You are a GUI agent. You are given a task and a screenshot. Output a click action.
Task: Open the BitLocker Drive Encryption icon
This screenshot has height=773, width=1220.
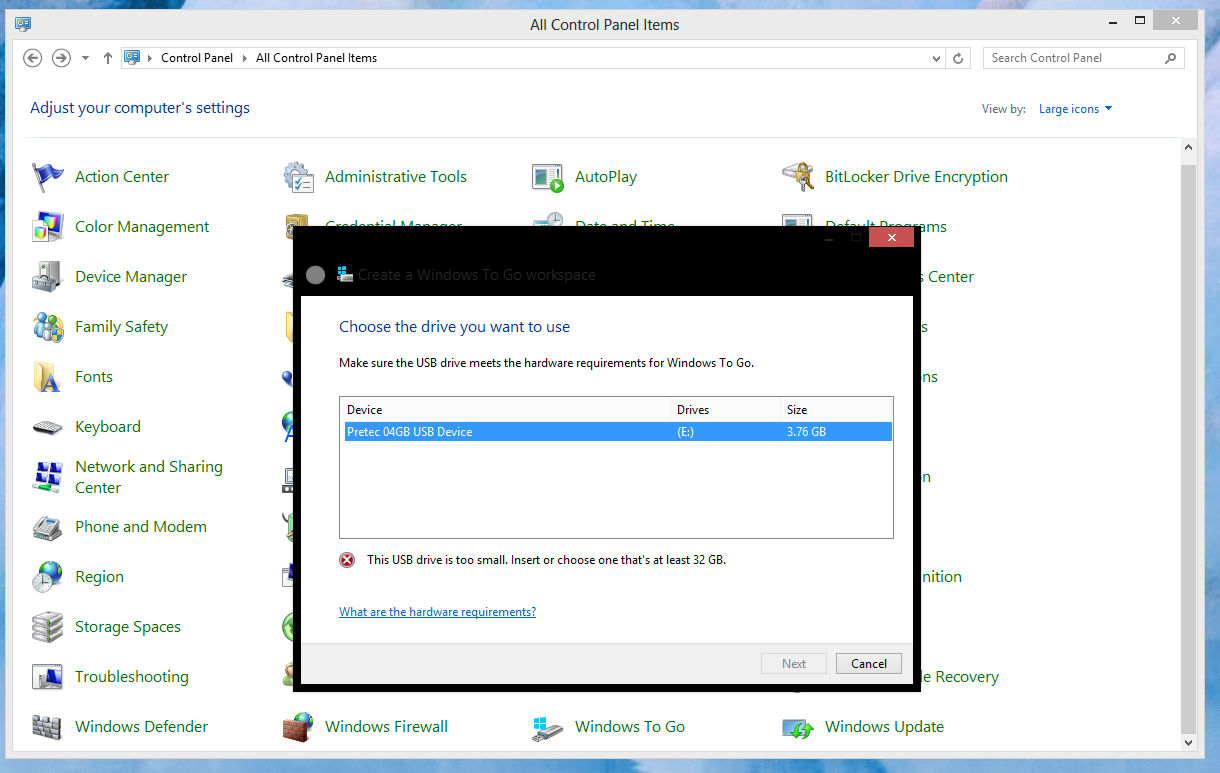(x=798, y=177)
